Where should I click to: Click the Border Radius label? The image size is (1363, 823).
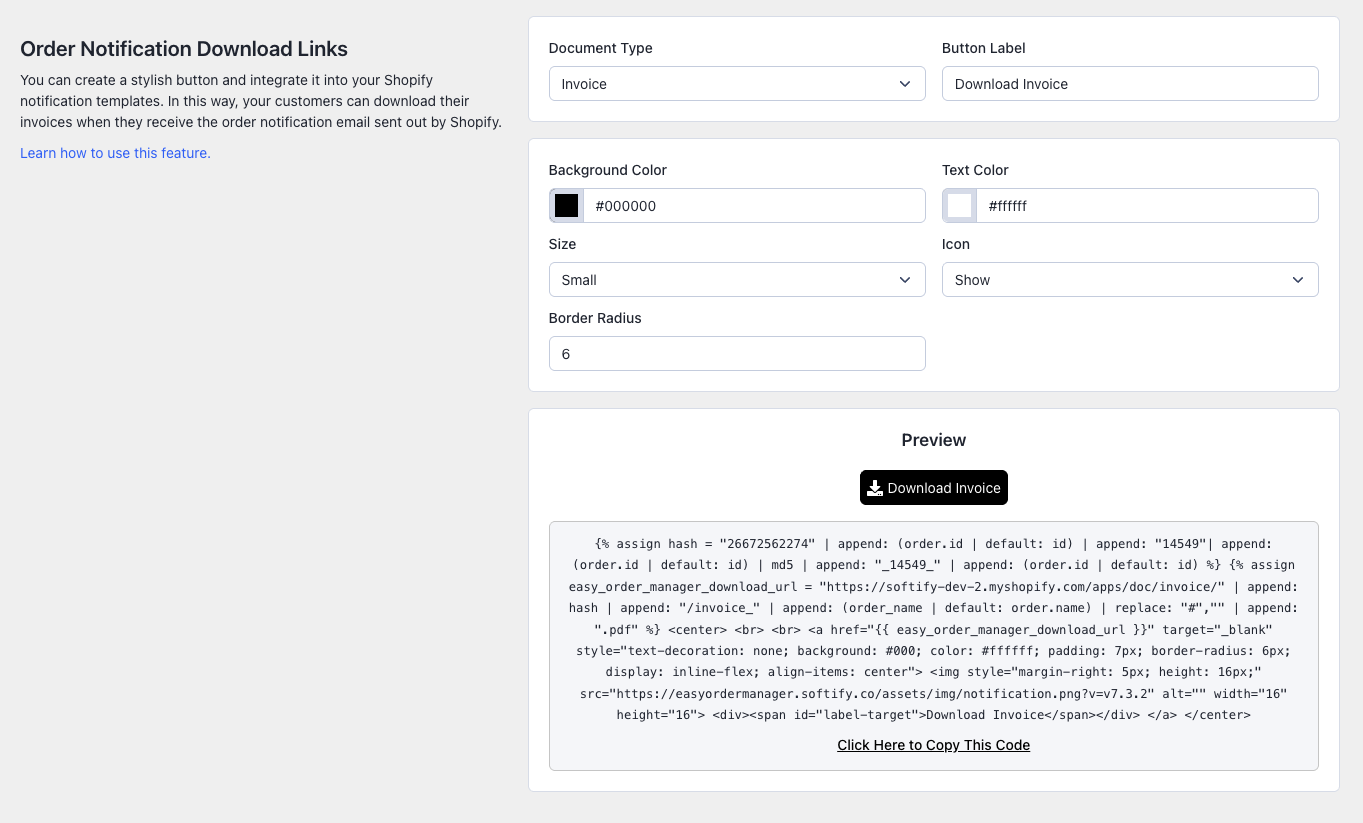(x=595, y=318)
